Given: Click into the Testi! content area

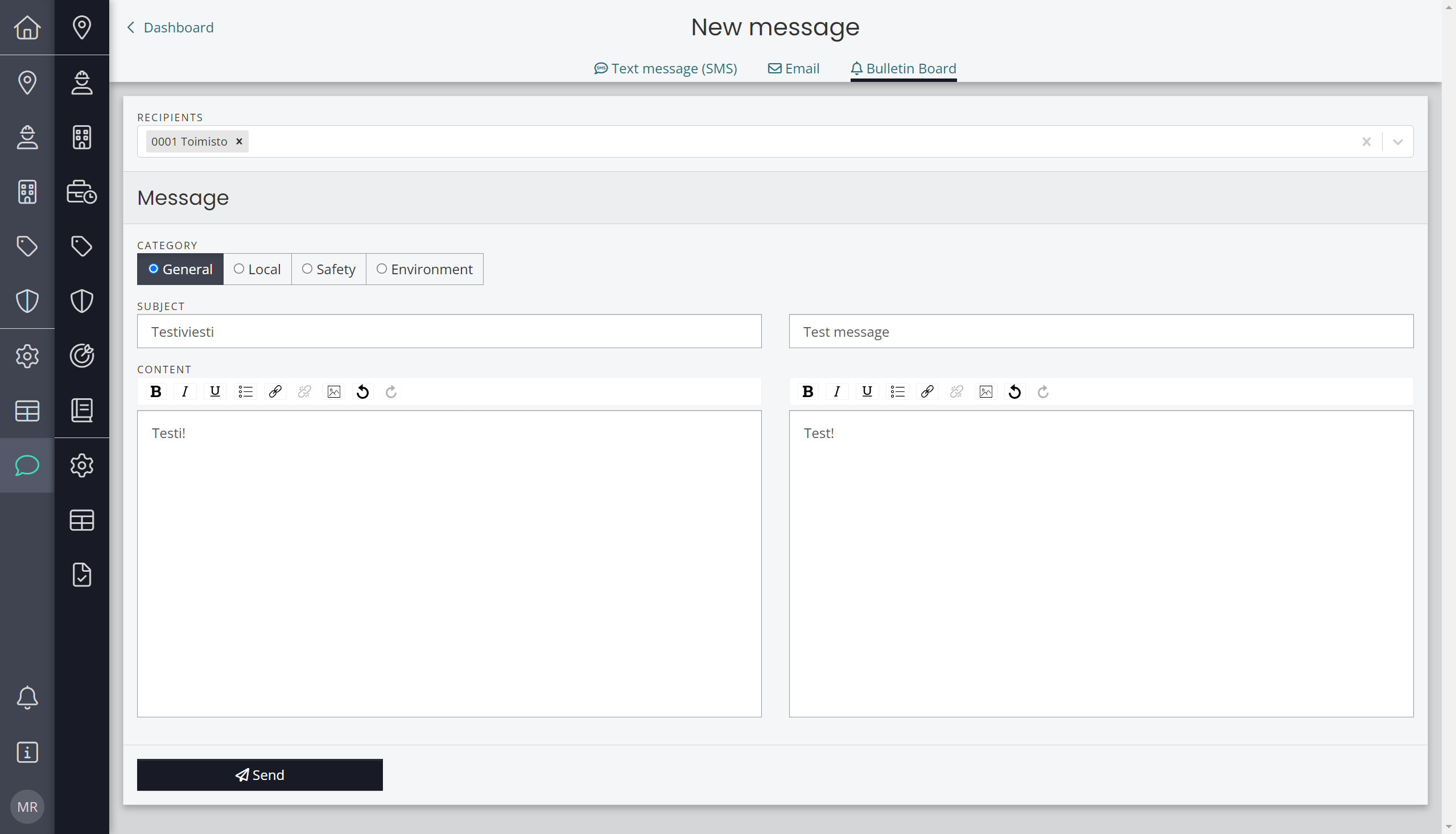Looking at the screenshot, I should pyautogui.click(x=449, y=564).
